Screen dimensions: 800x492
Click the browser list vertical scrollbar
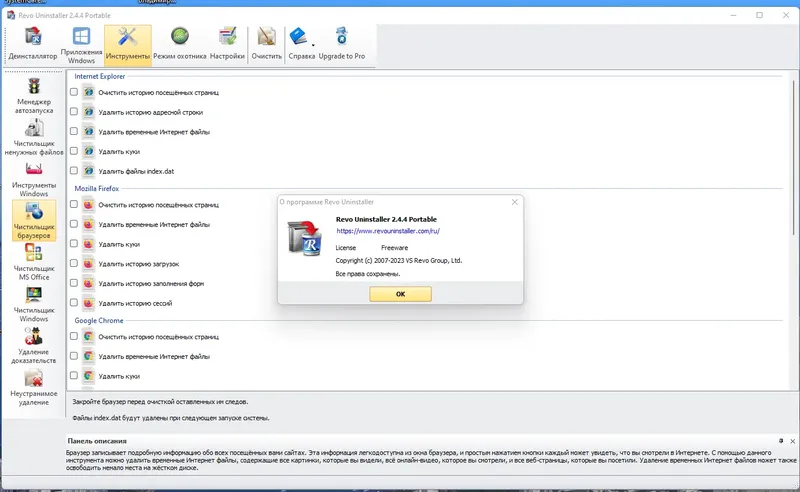click(x=793, y=158)
